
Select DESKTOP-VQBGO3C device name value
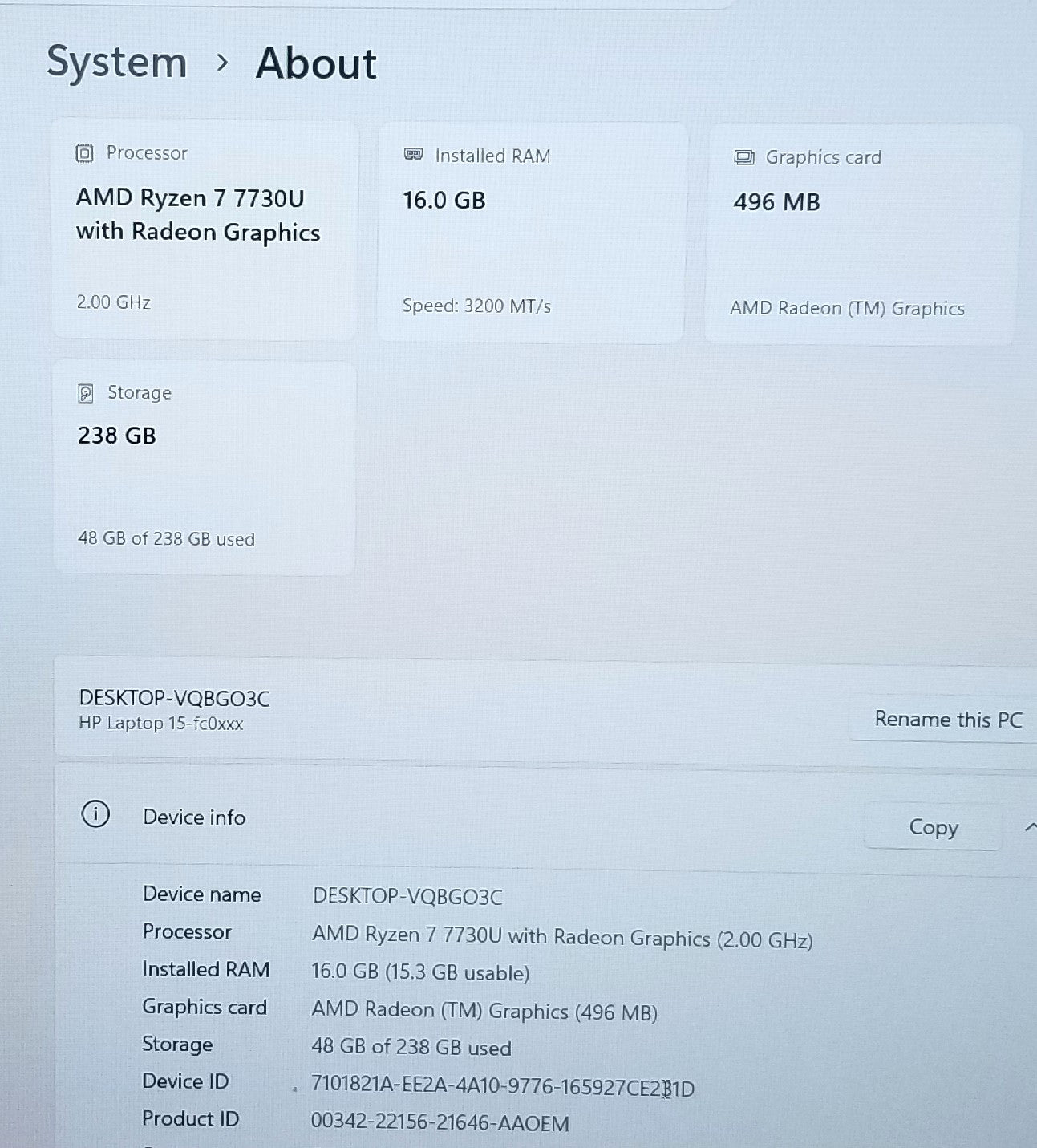[x=407, y=896]
